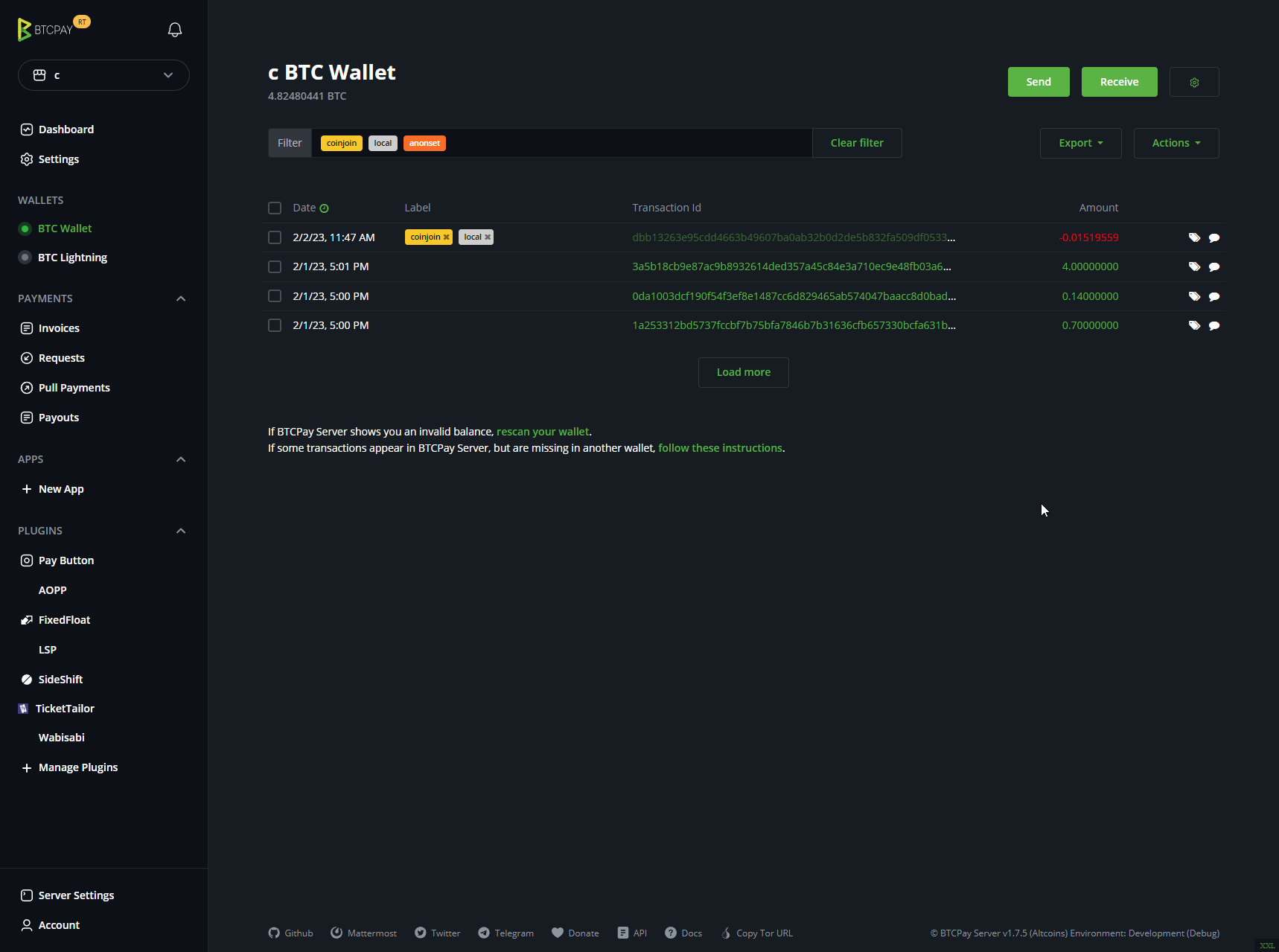
Task: Click the tag icon on the first transaction row
Action: click(1195, 237)
